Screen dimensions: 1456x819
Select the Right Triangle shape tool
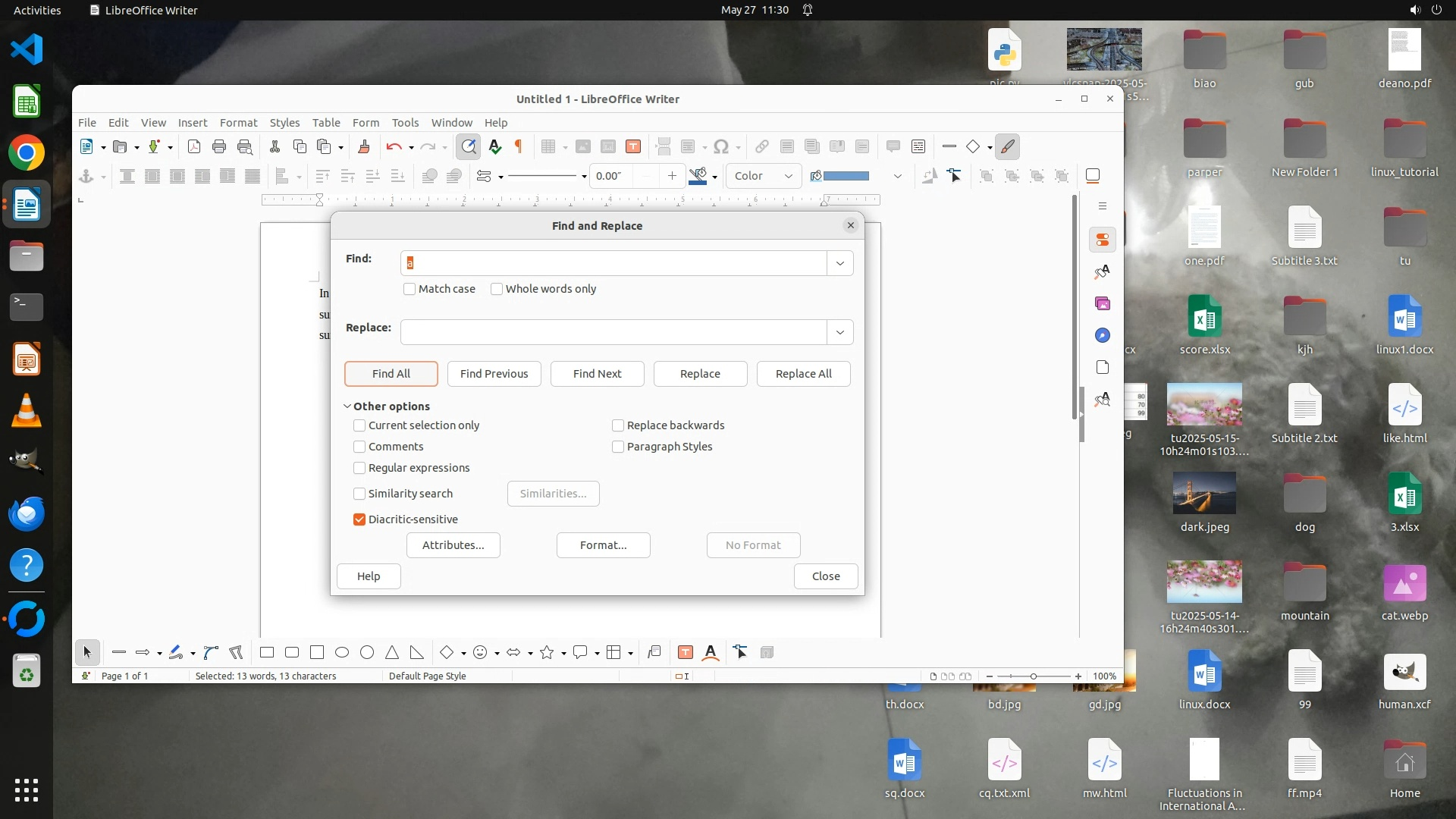tap(417, 652)
